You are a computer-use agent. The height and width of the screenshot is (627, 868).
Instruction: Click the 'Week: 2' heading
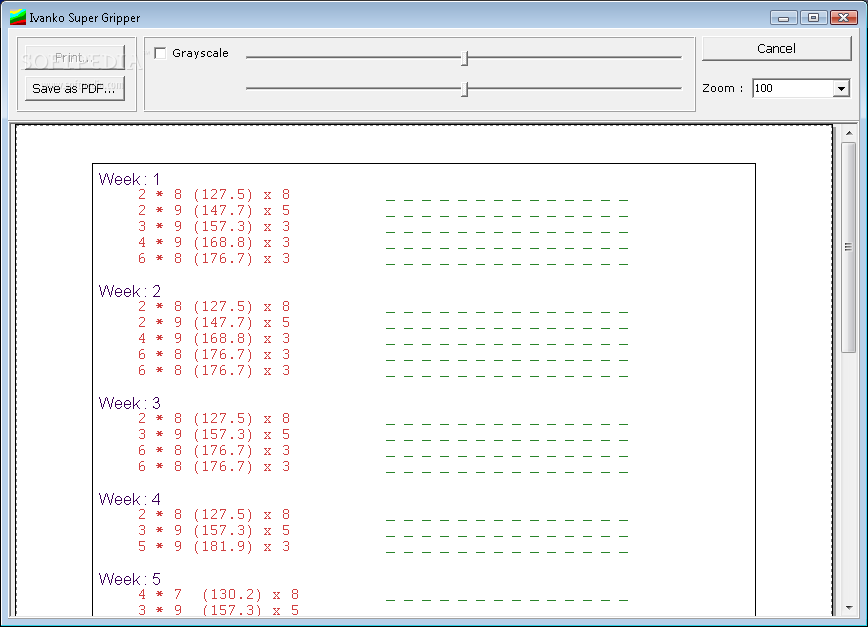[130, 291]
